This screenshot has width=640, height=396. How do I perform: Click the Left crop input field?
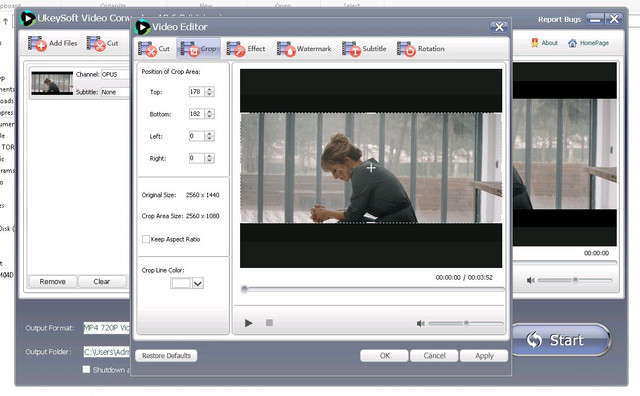[x=196, y=136]
